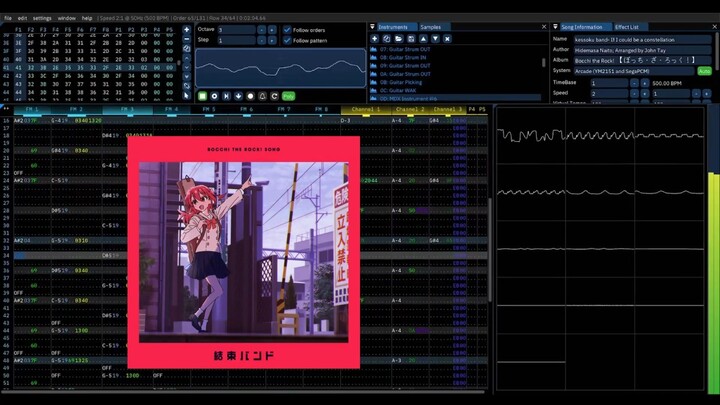This screenshot has height=405, width=720.
Task: Duplicate selected instrument in Instruments panel
Action: (387, 39)
